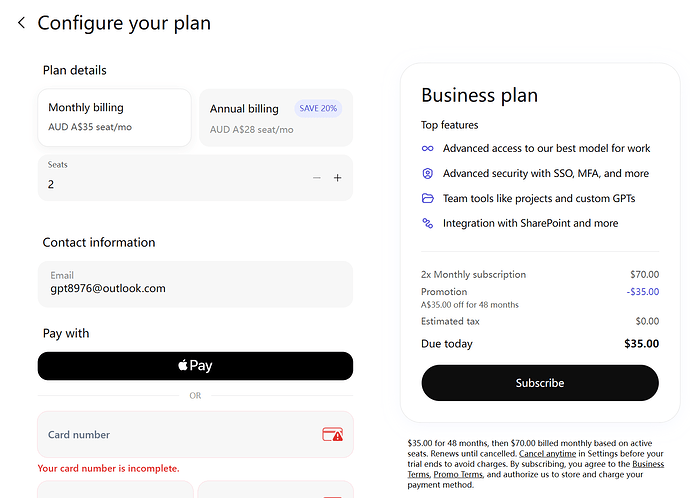Click the folder icon for team tools
The width and height of the screenshot is (690, 498).
[x=428, y=198]
